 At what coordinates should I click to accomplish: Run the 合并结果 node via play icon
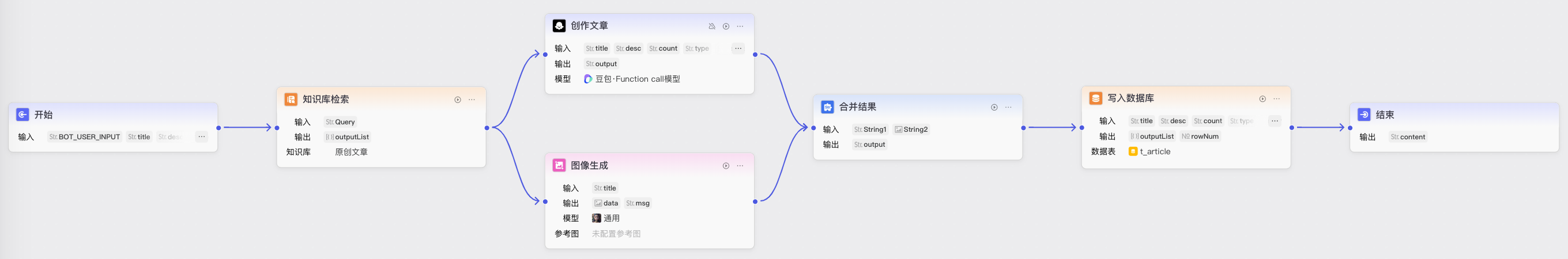click(994, 108)
